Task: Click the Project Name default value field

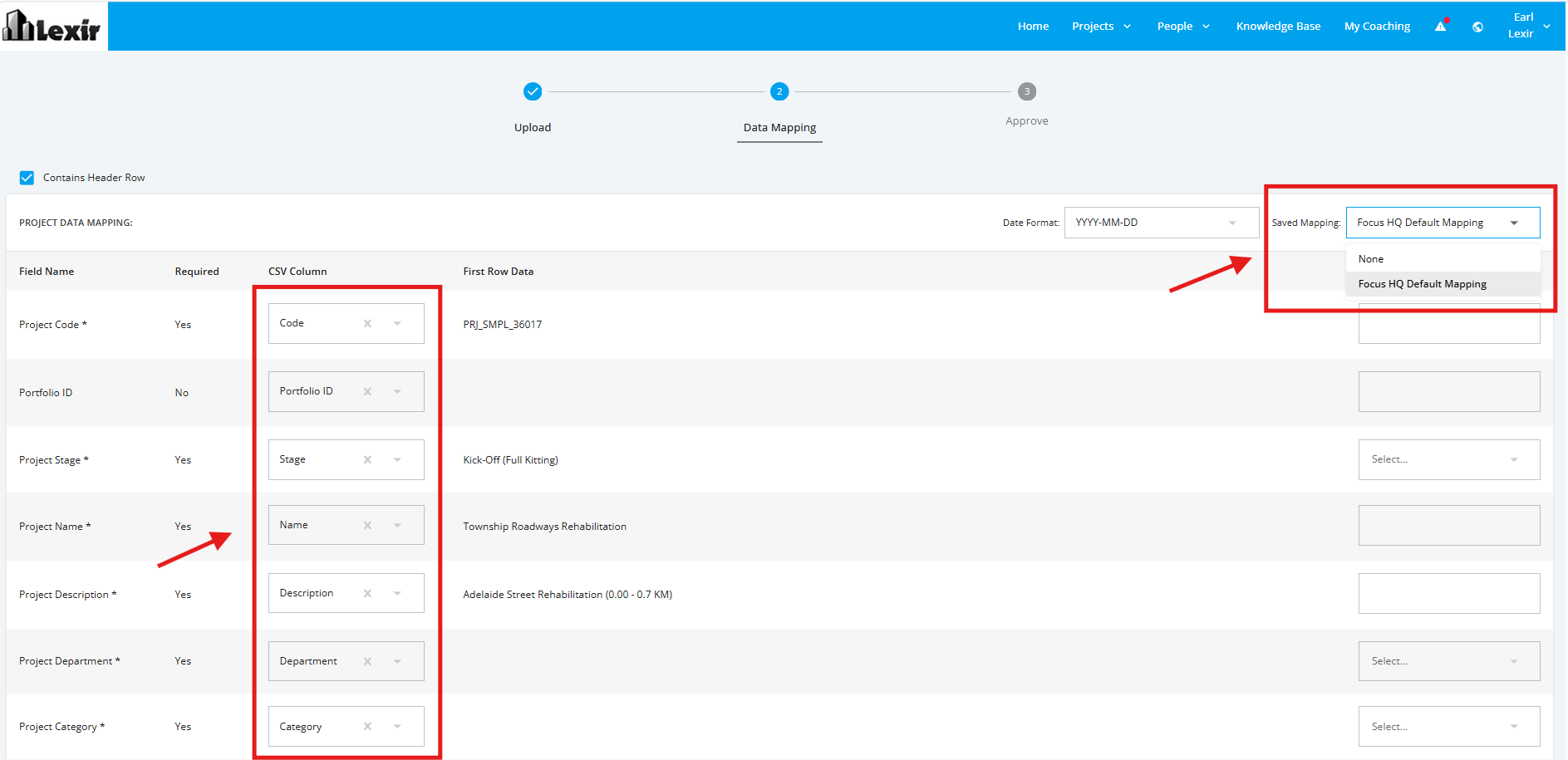Action: [1449, 525]
